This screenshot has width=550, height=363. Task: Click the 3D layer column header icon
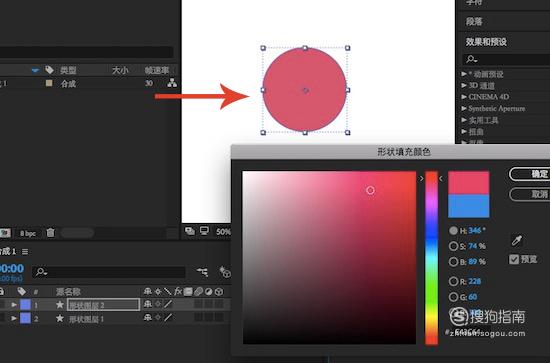[x=219, y=291]
